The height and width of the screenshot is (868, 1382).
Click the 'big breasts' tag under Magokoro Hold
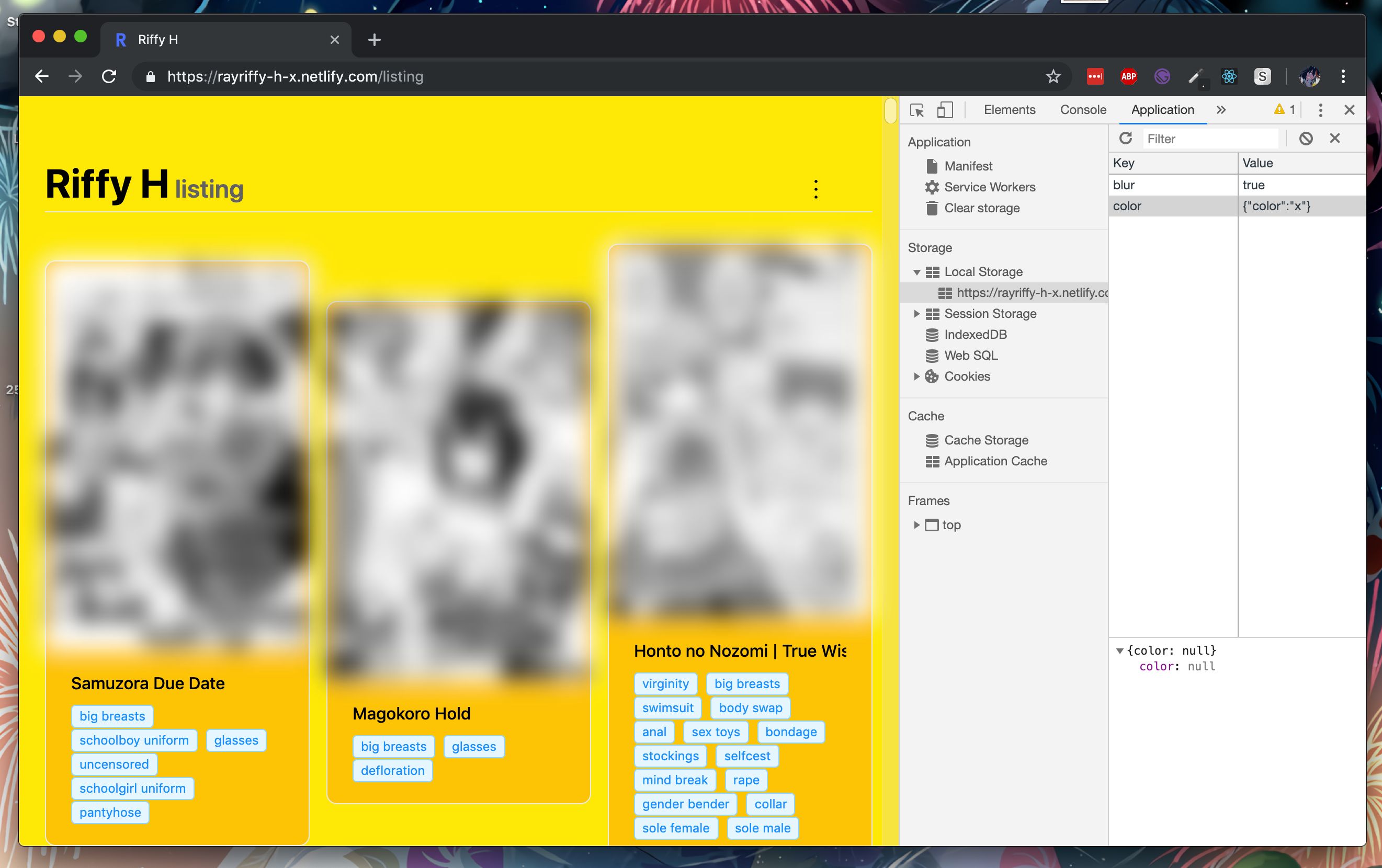393,746
